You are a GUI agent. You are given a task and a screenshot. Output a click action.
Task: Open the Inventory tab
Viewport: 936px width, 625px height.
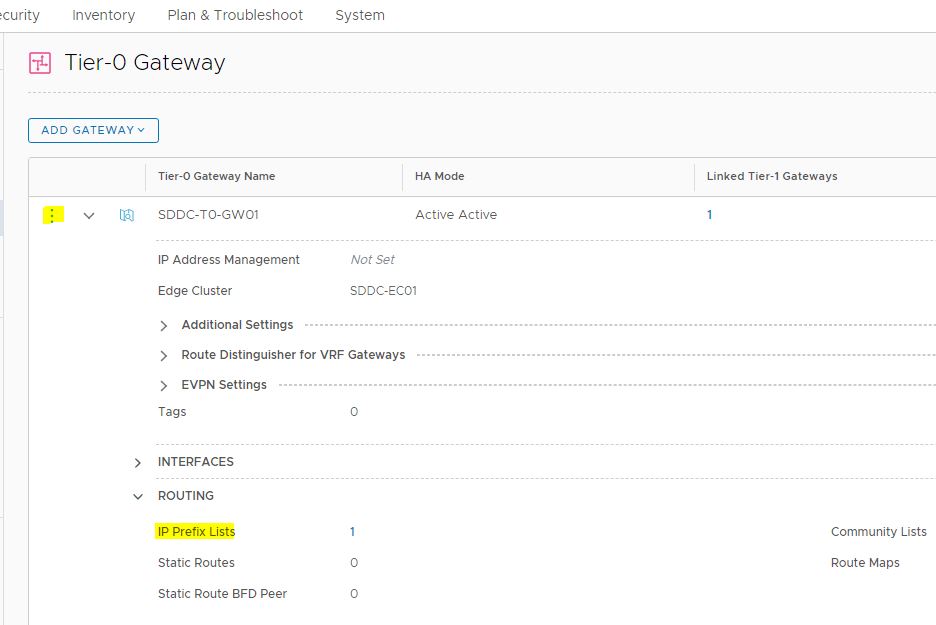click(103, 15)
